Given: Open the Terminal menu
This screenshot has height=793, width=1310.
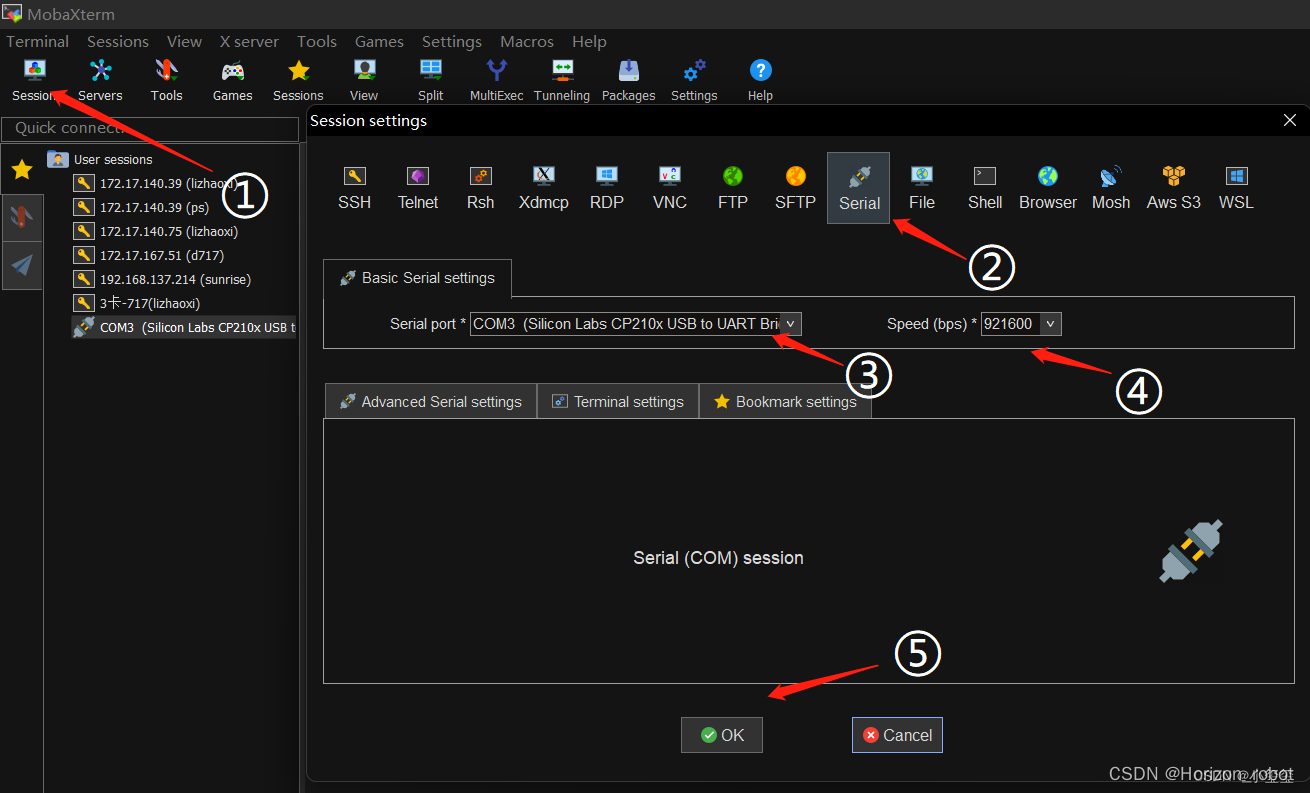Looking at the screenshot, I should pyautogui.click(x=38, y=41).
